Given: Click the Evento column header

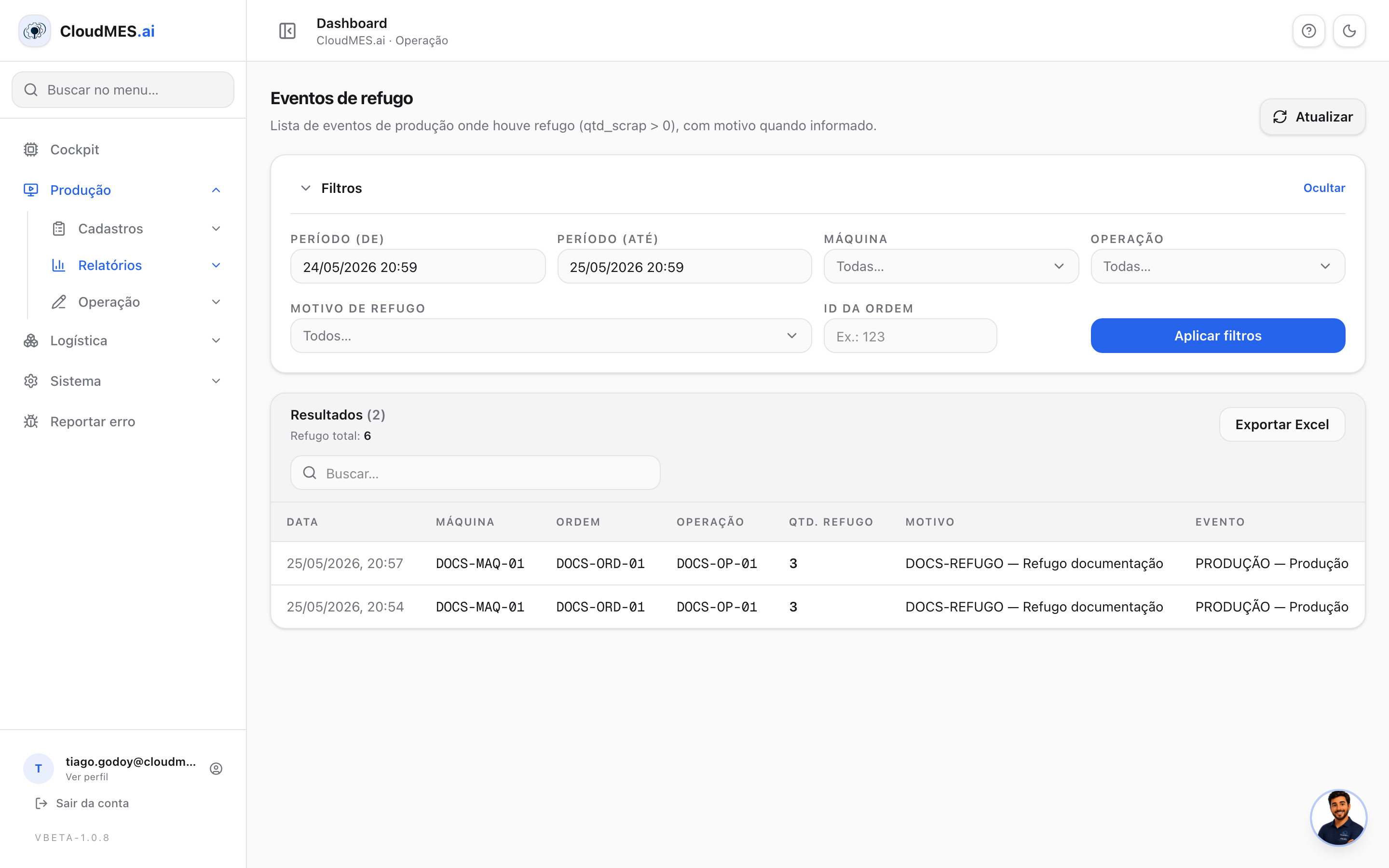Looking at the screenshot, I should (1220, 522).
